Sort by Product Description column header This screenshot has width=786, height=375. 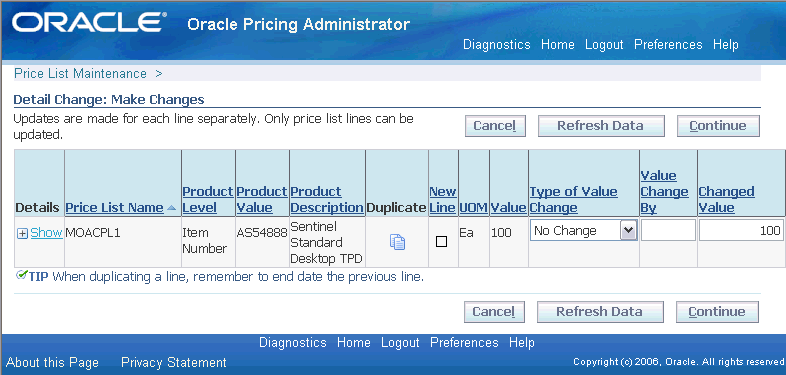(x=327, y=200)
